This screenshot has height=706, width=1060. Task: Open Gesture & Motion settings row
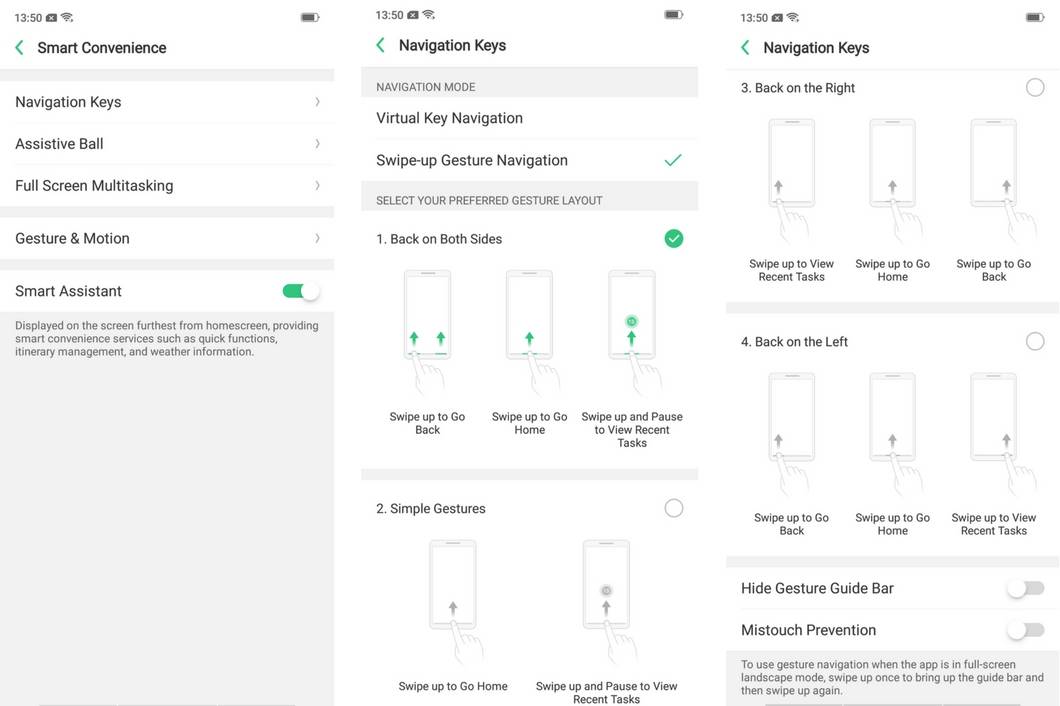[x=167, y=238]
